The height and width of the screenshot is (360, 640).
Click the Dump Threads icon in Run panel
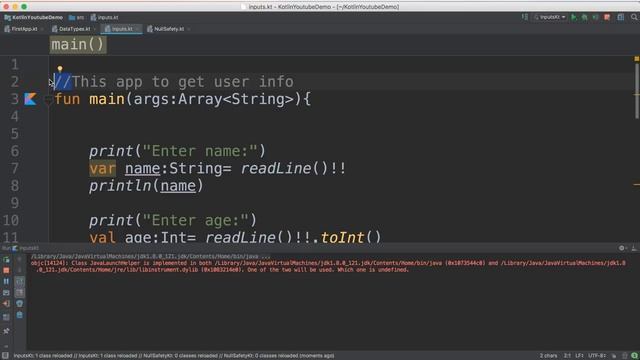6,293
